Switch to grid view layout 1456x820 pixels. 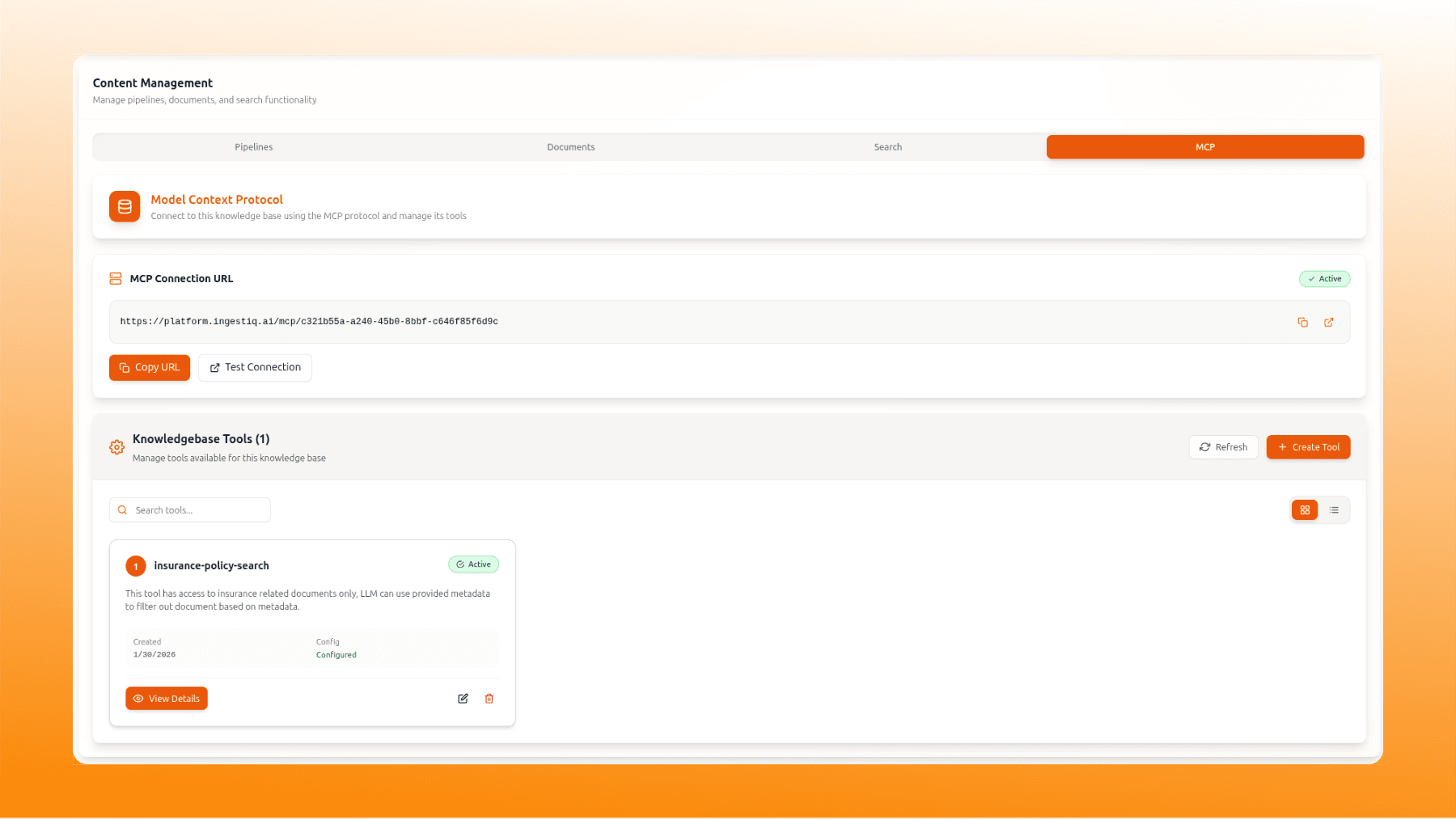(x=1305, y=510)
